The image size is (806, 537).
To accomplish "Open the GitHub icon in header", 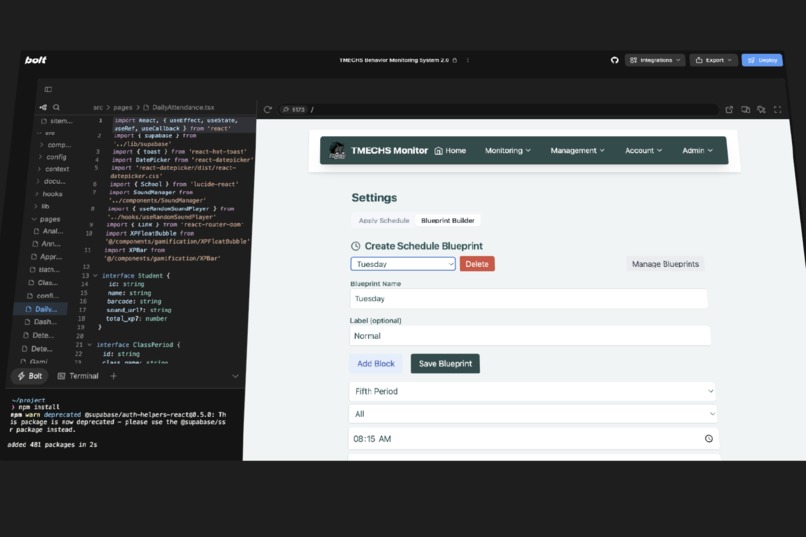I will point(614,60).
